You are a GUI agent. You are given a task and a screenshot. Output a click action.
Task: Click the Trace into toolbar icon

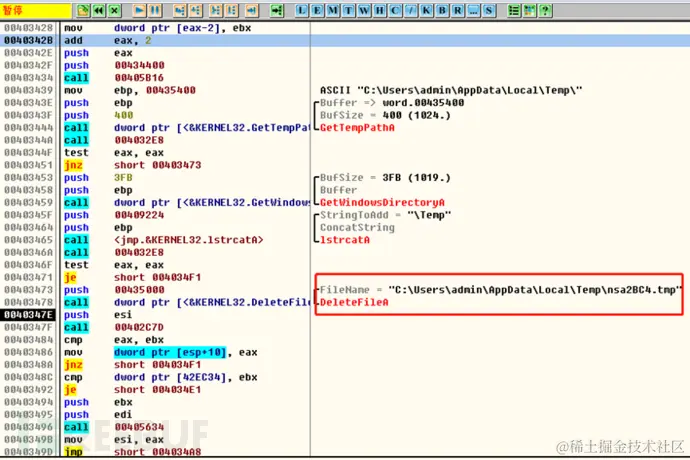click(x=216, y=10)
